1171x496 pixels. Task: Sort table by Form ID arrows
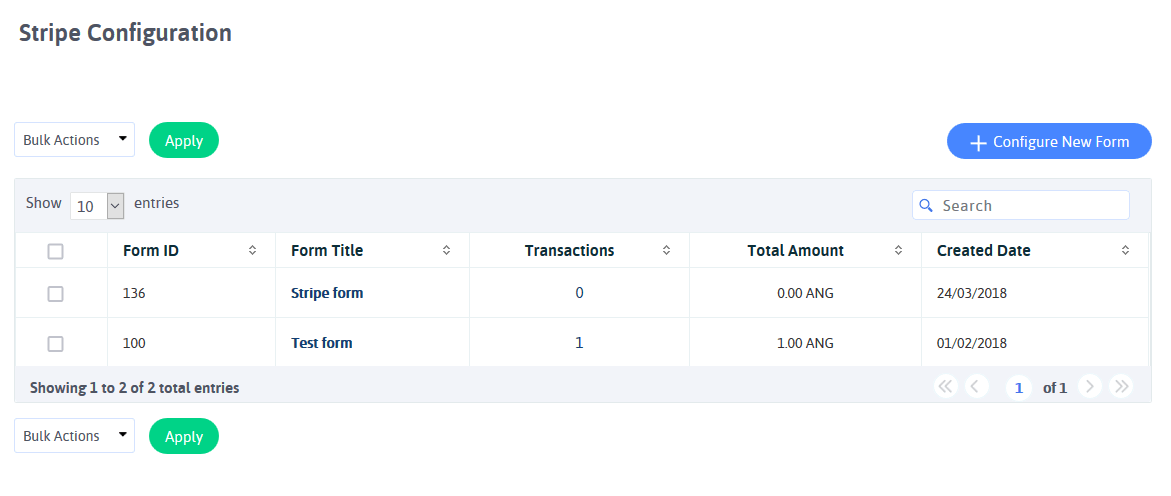(x=252, y=251)
